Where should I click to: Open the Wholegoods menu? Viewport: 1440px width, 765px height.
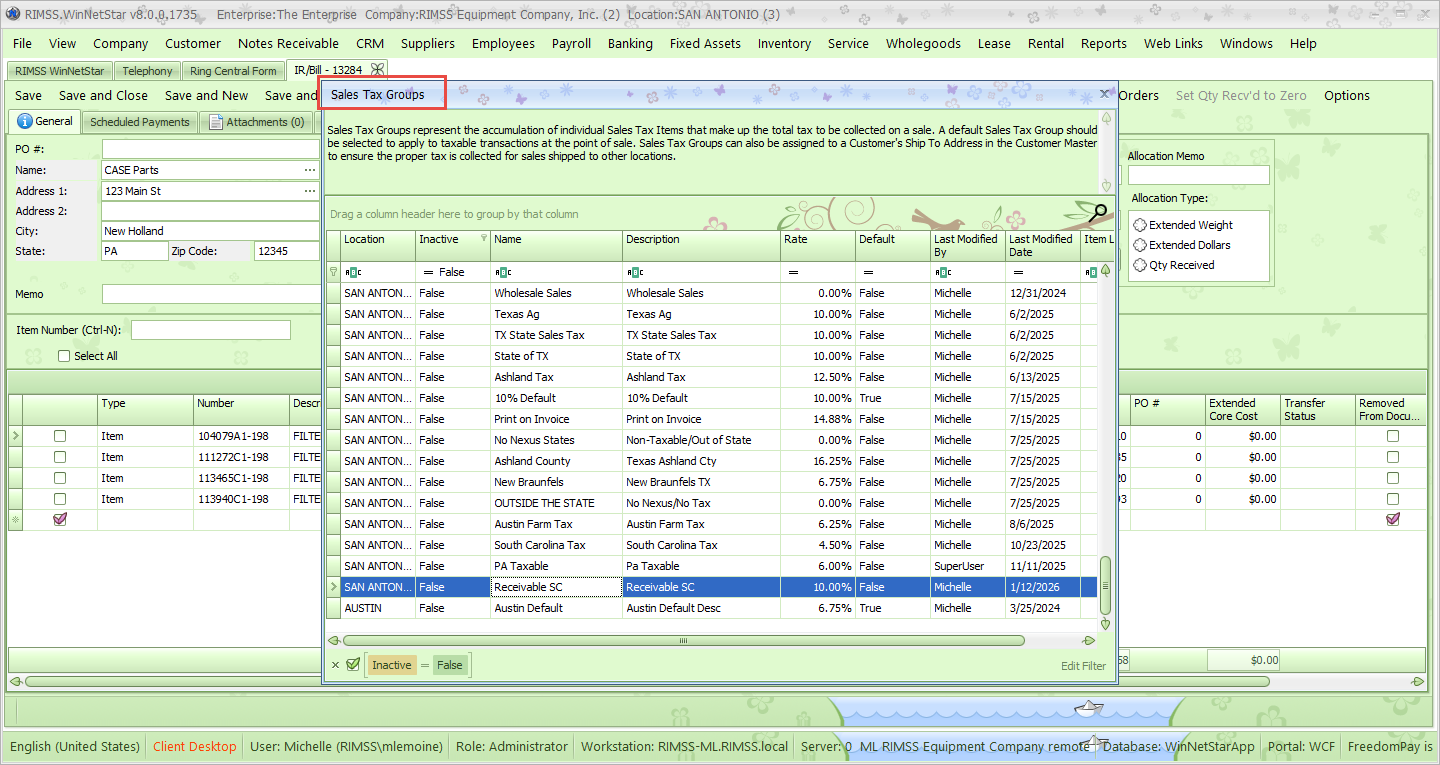click(x=923, y=43)
